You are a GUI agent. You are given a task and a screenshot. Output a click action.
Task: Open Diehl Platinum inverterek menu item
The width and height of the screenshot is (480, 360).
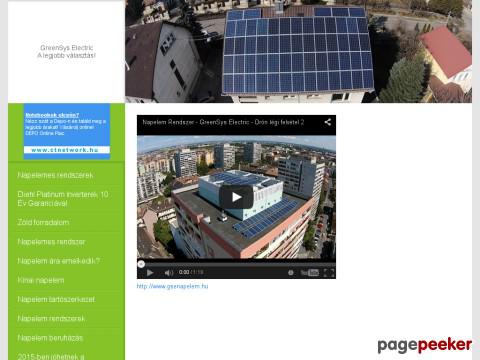click(x=63, y=199)
